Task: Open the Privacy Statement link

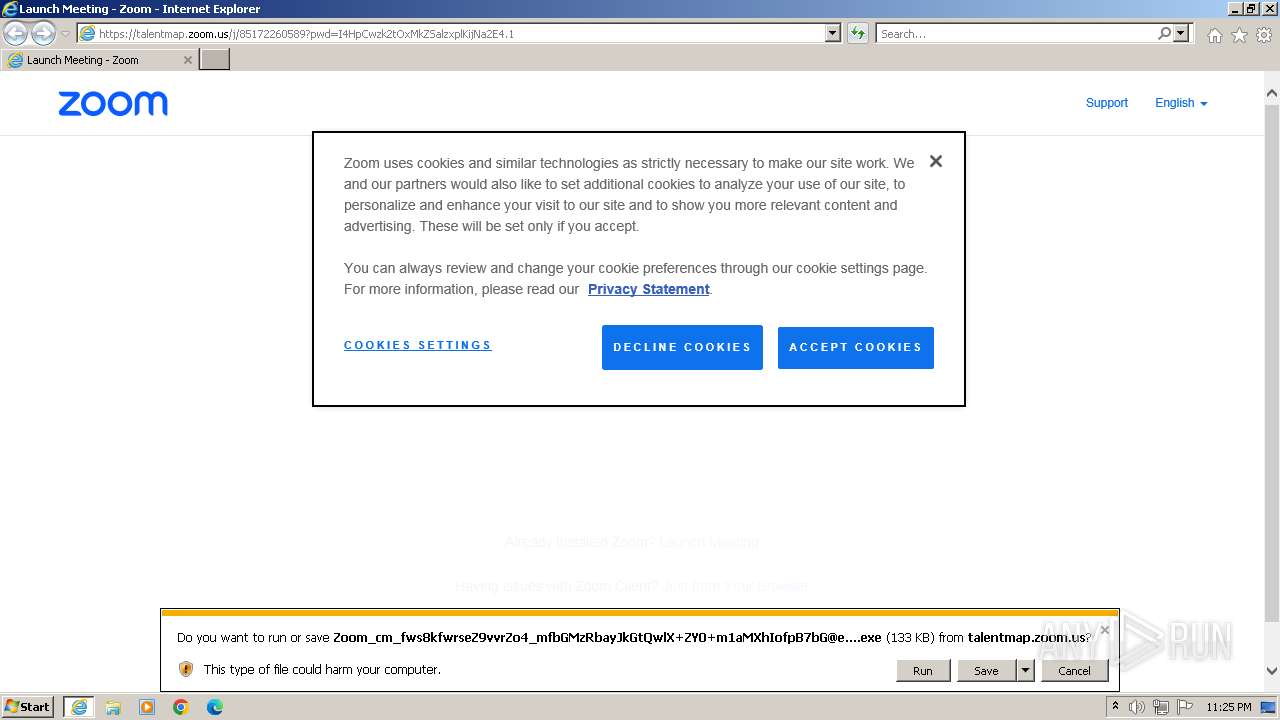Action: 648,289
